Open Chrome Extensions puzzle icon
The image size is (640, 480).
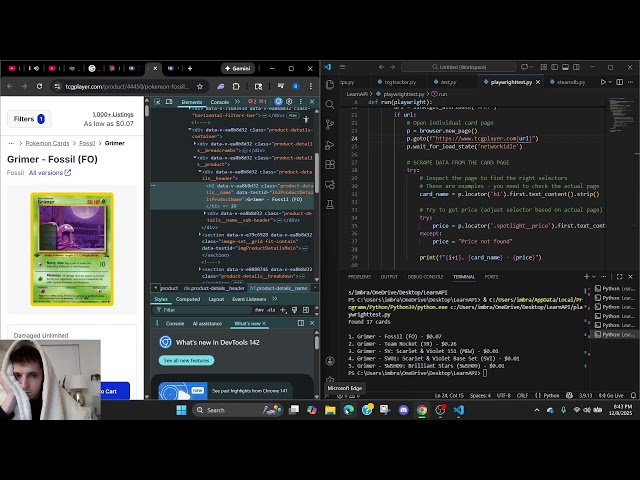pos(236,87)
